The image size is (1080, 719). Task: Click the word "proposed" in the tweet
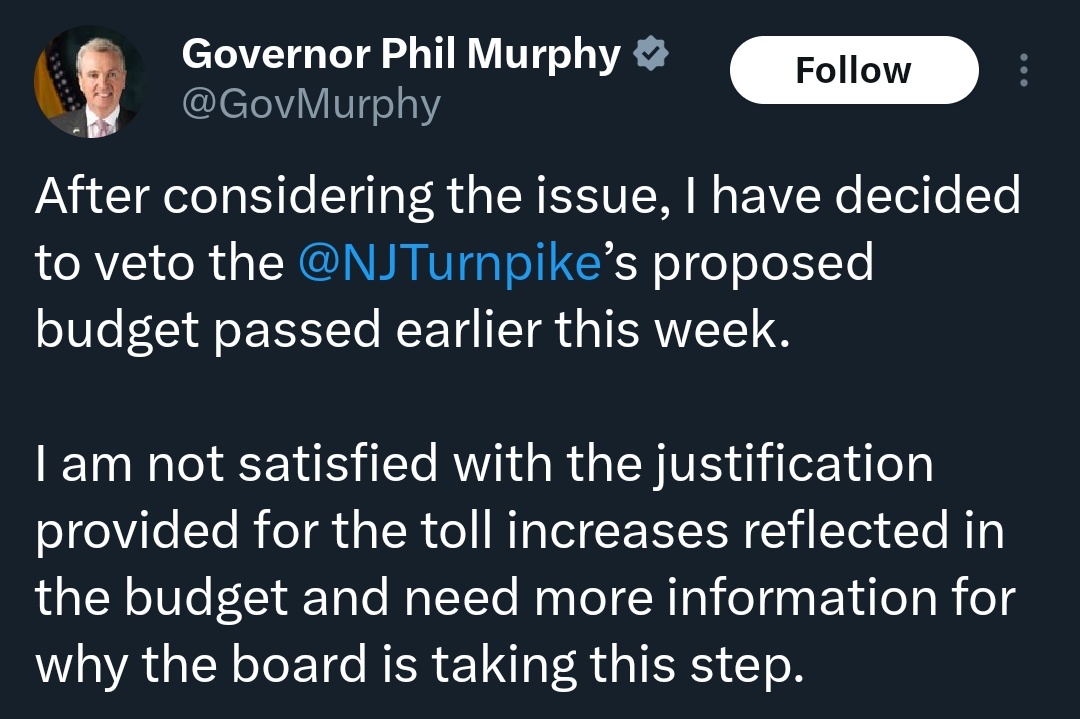tap(764, 264)
